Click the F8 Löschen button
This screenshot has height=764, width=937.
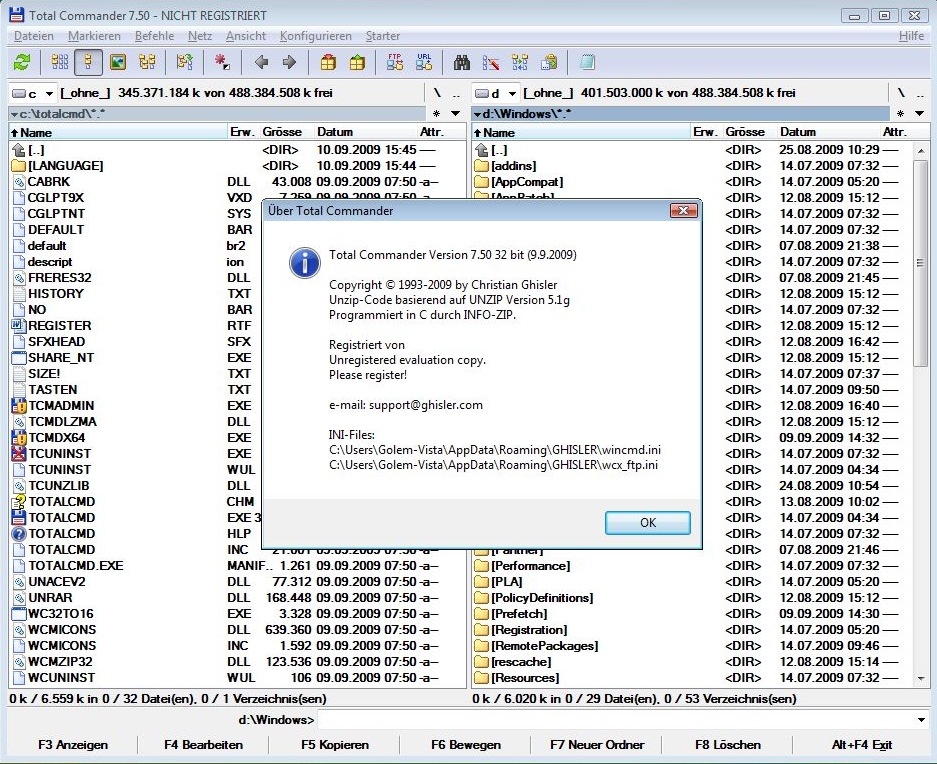coord(728,745)
